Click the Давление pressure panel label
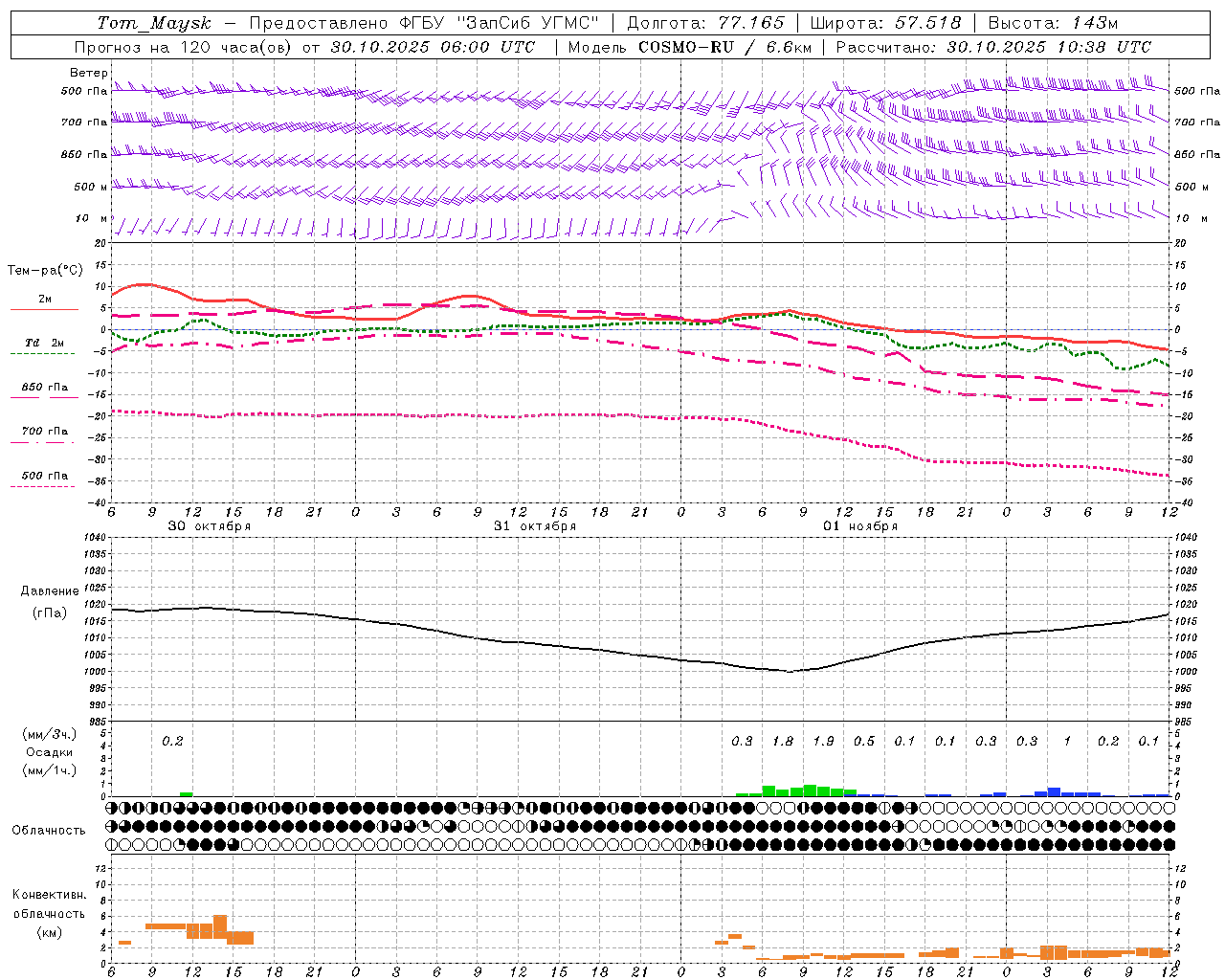 click(x=50, y=591)
